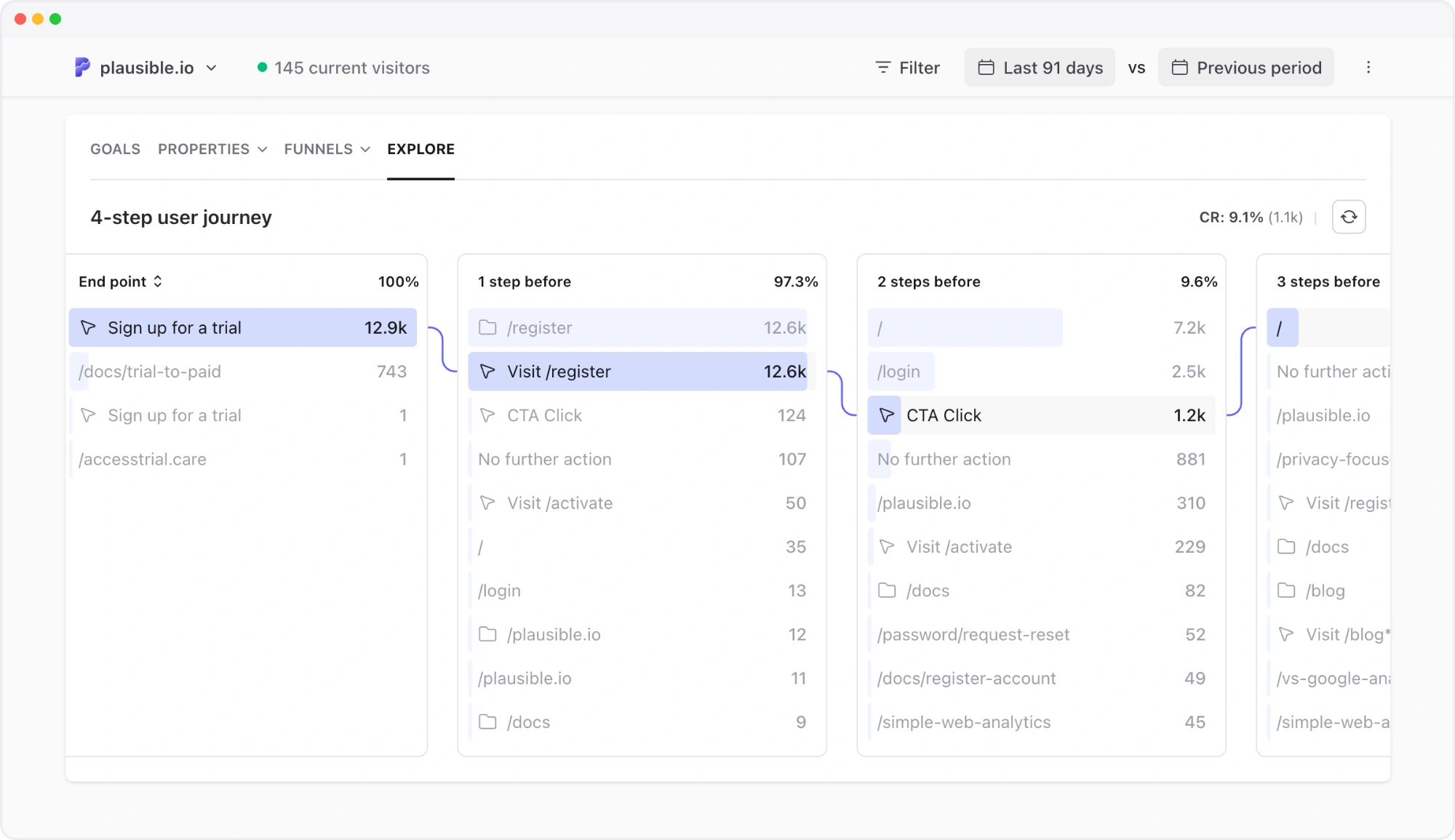1455x840 pixels.
Task: Click the 4-step user journey title
Action: coord(181,217)
